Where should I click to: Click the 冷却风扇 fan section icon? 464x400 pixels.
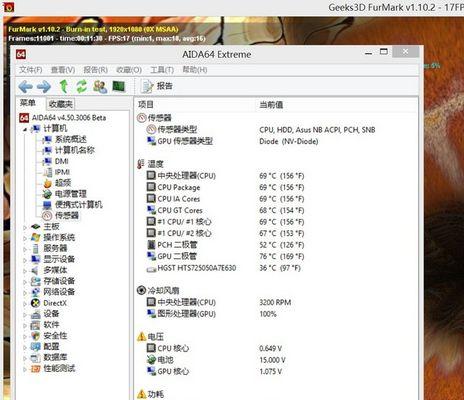(141, 290)
